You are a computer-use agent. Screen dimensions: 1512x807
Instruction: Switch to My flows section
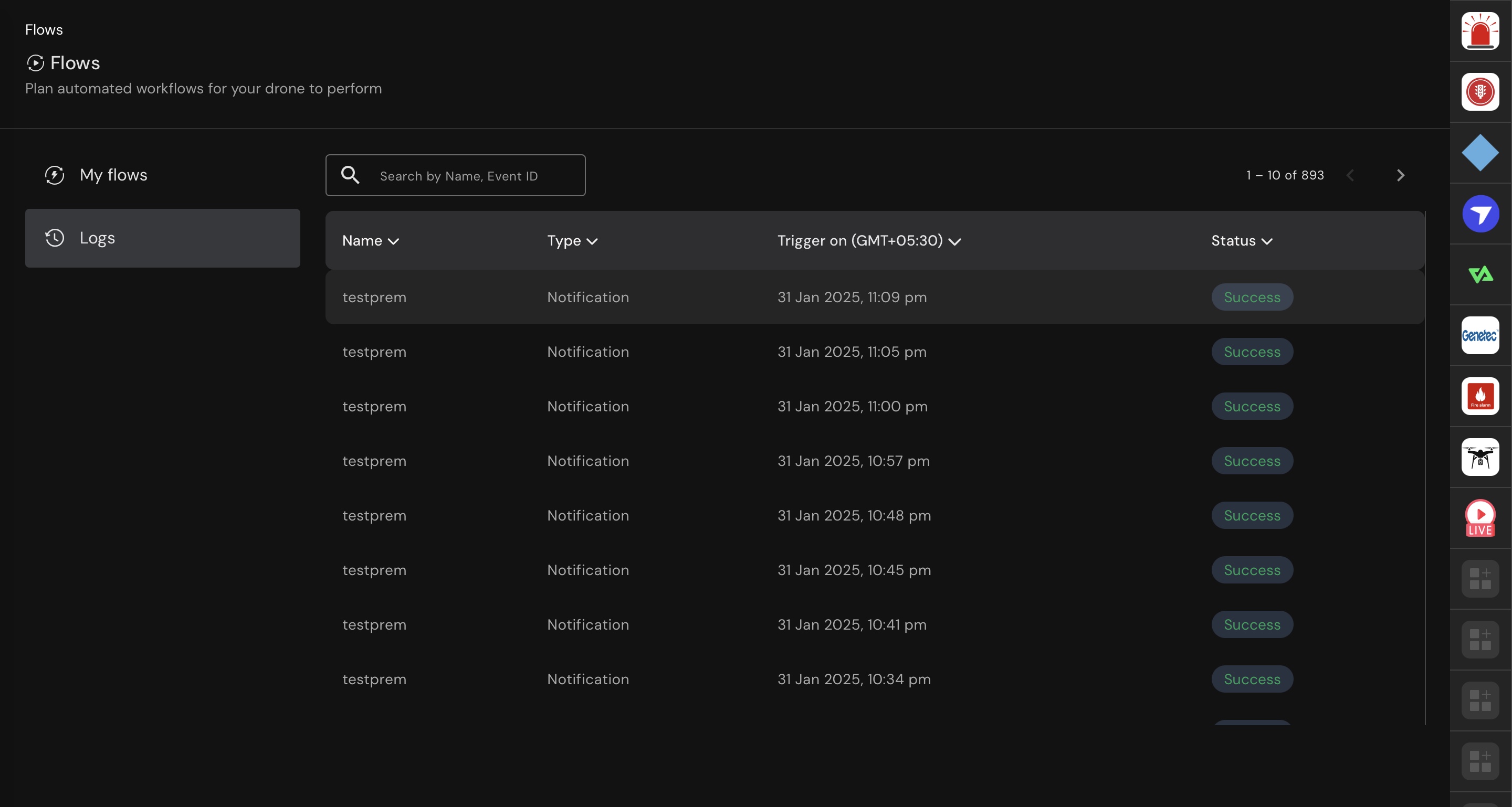tap(113, 175)
